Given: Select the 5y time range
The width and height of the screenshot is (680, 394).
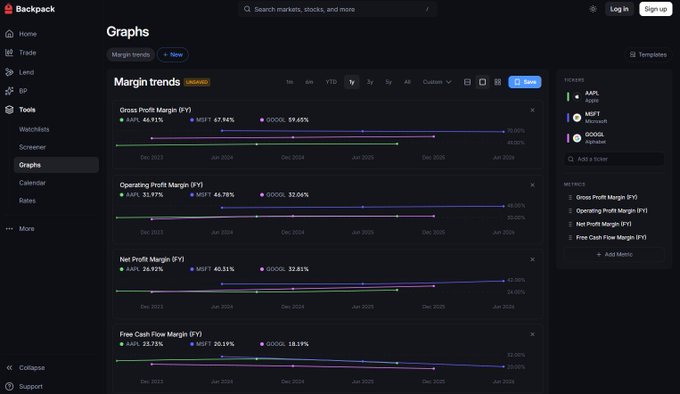Looking at the screenshot, I should [389, 82].
